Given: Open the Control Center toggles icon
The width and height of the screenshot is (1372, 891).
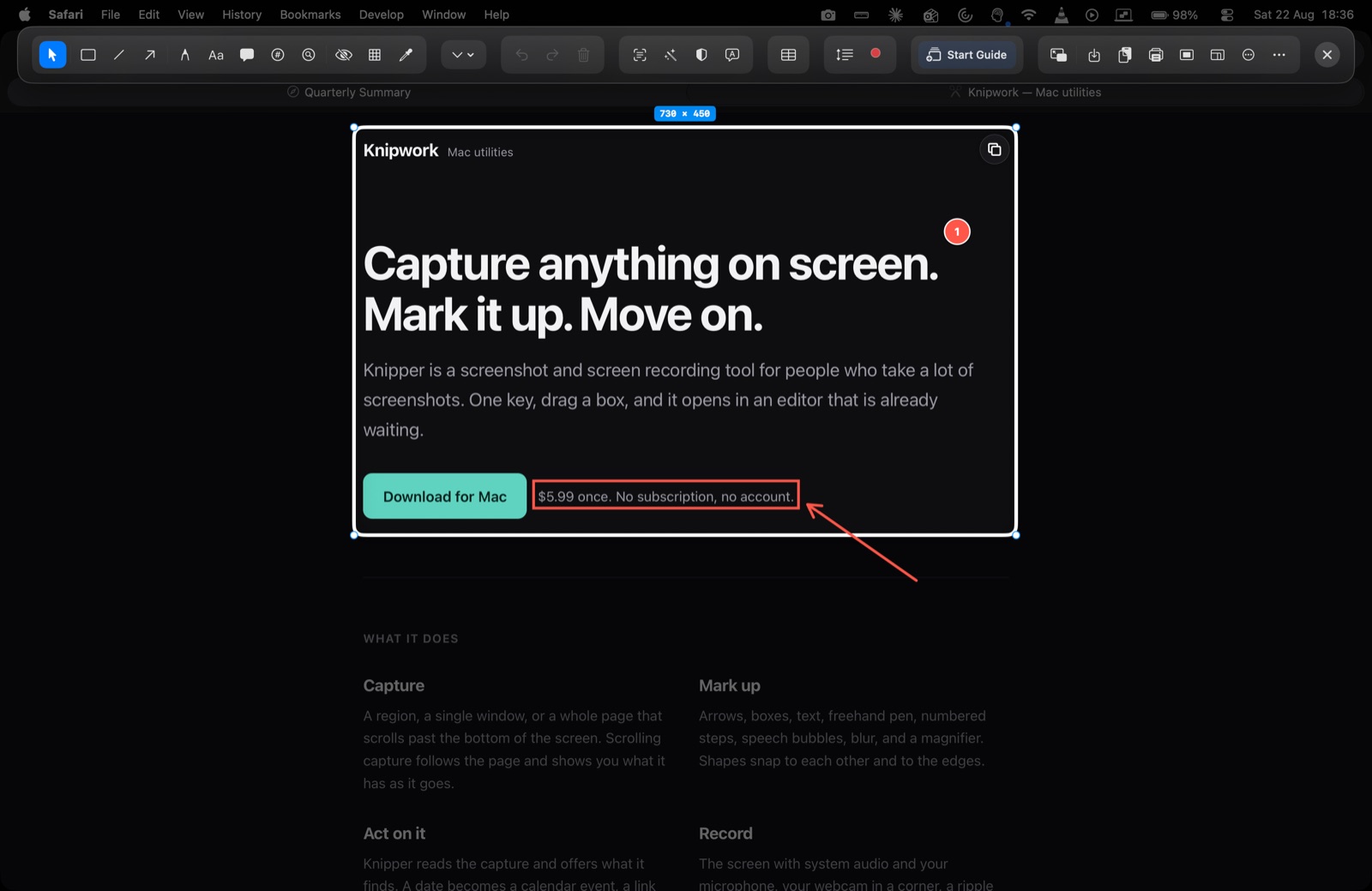Looking at the screenshot, I should pos(1227,15).
